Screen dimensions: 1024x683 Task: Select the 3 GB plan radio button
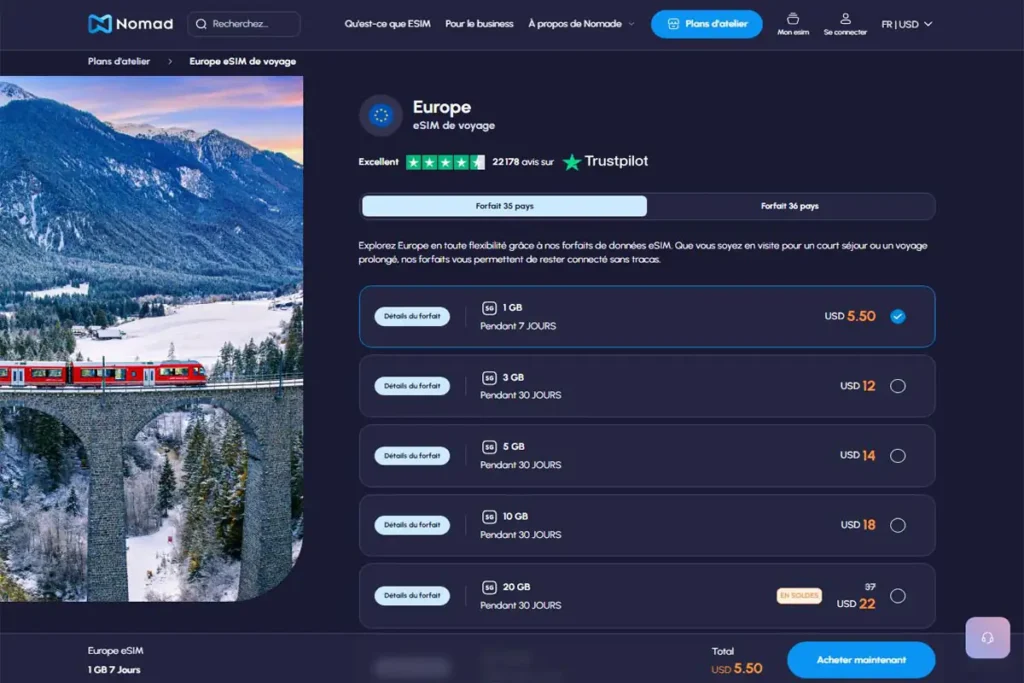point(898,385)
